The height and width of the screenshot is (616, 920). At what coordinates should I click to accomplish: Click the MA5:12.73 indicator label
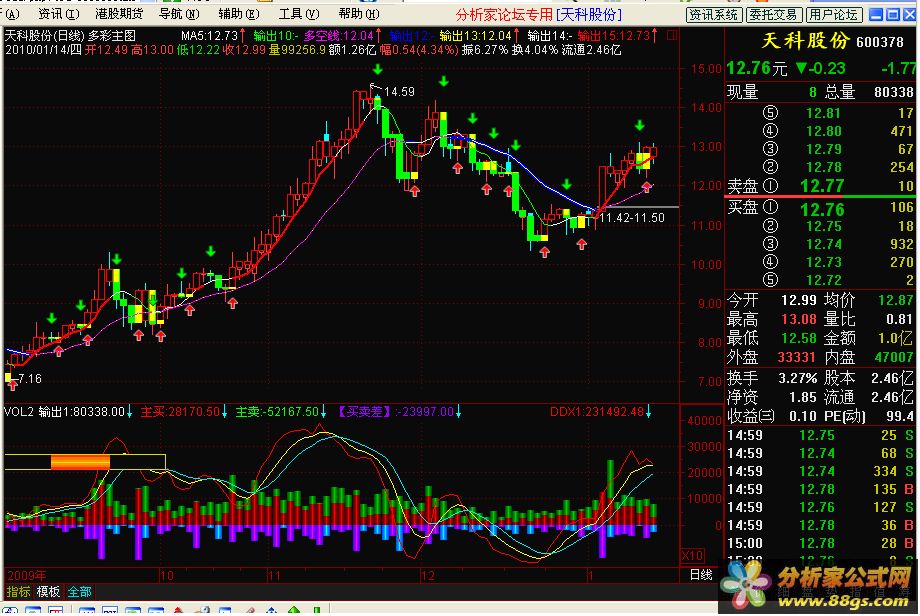(x=209, y=36)
